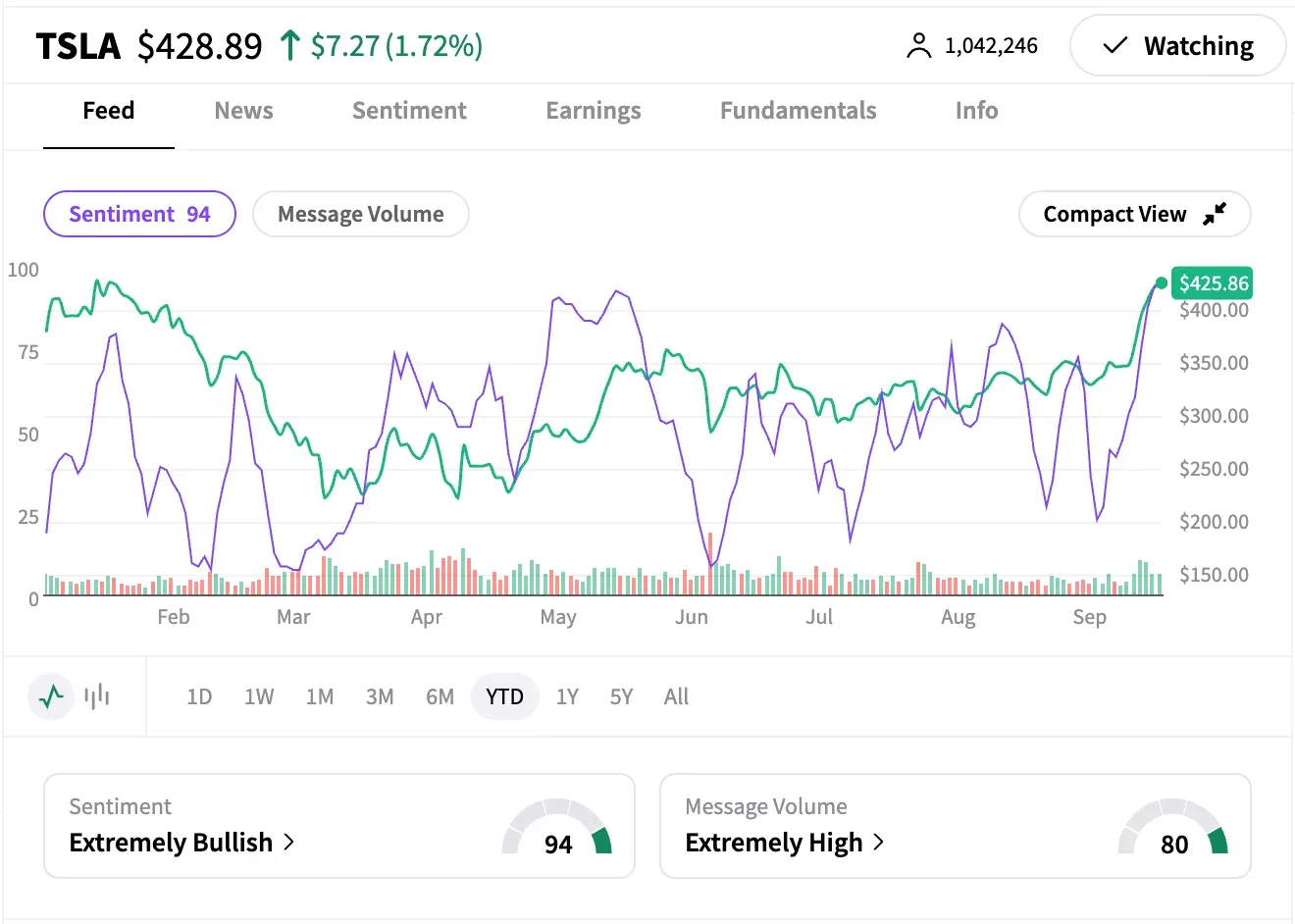Select the 1M time range

point(320,696)
